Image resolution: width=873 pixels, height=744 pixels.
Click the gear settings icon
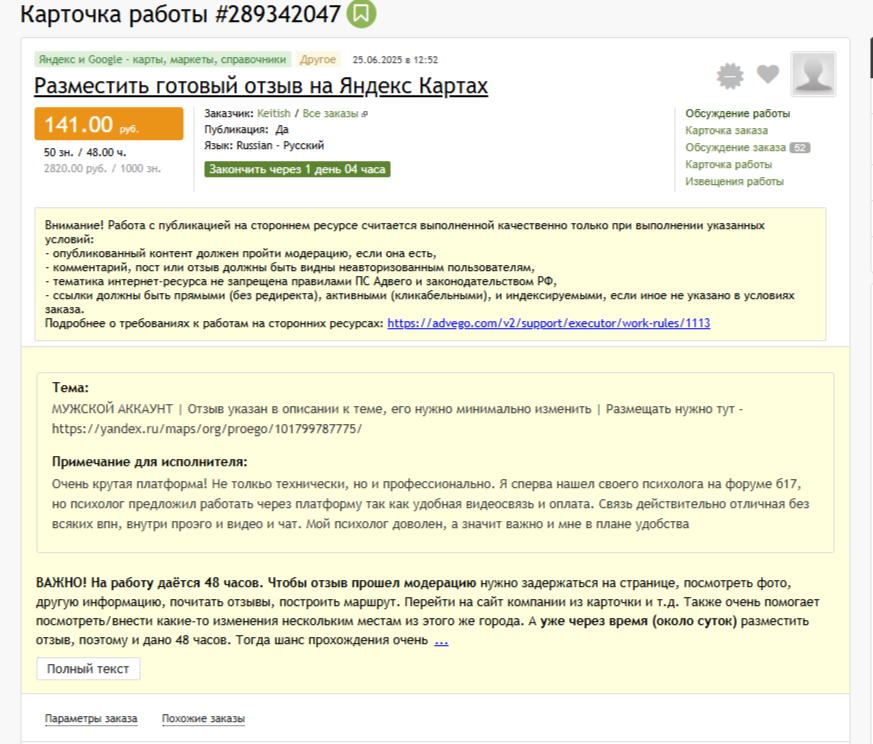730,76
